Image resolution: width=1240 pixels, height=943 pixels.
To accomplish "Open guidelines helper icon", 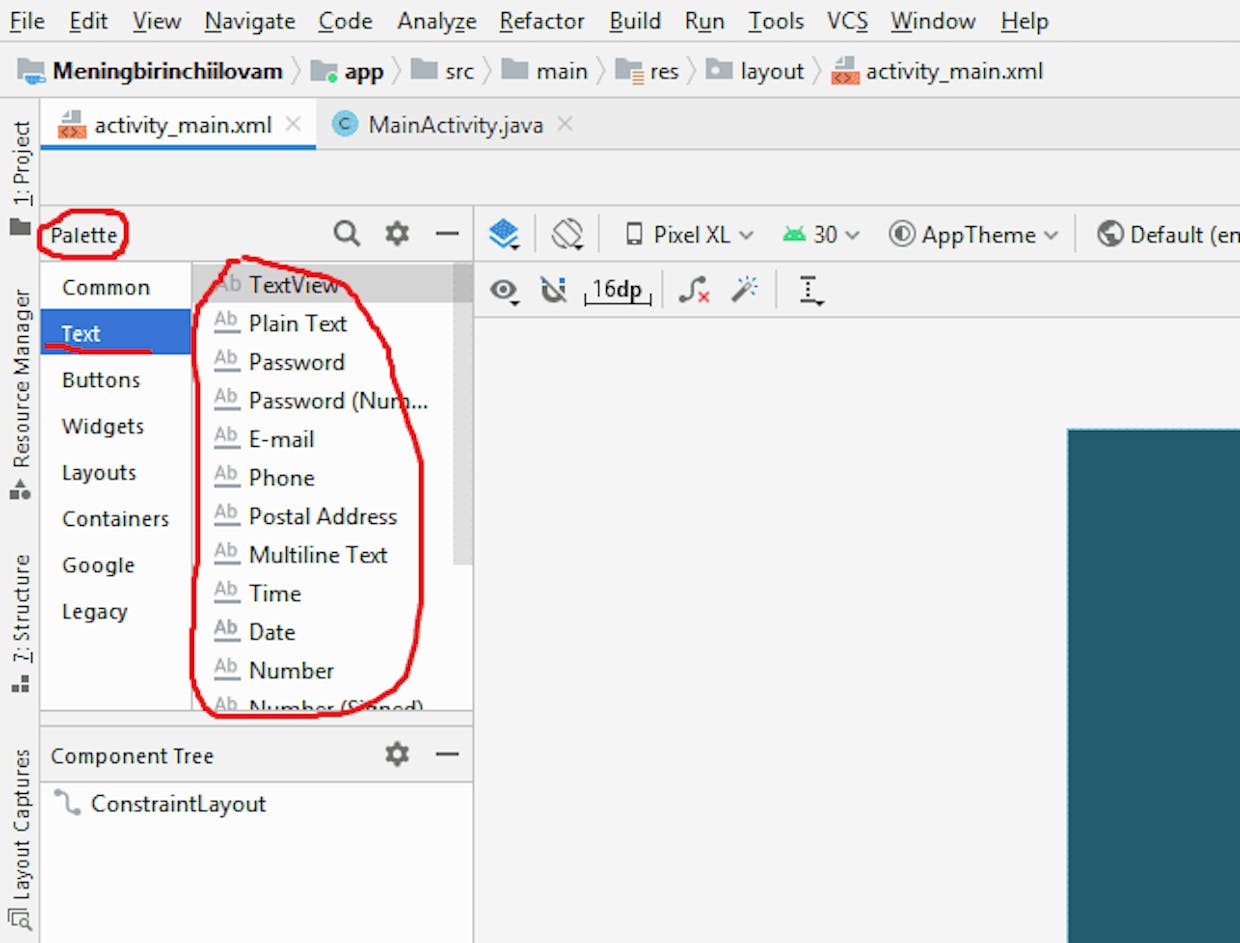I will (810, 291).
